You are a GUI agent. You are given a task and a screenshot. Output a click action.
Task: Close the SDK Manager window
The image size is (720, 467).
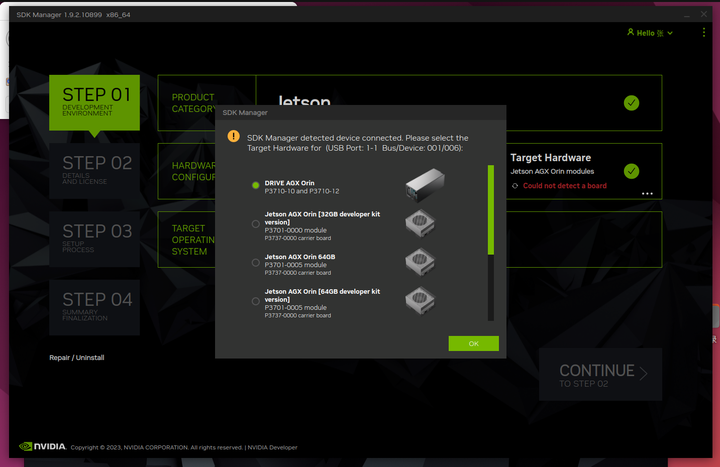point(703,15)
